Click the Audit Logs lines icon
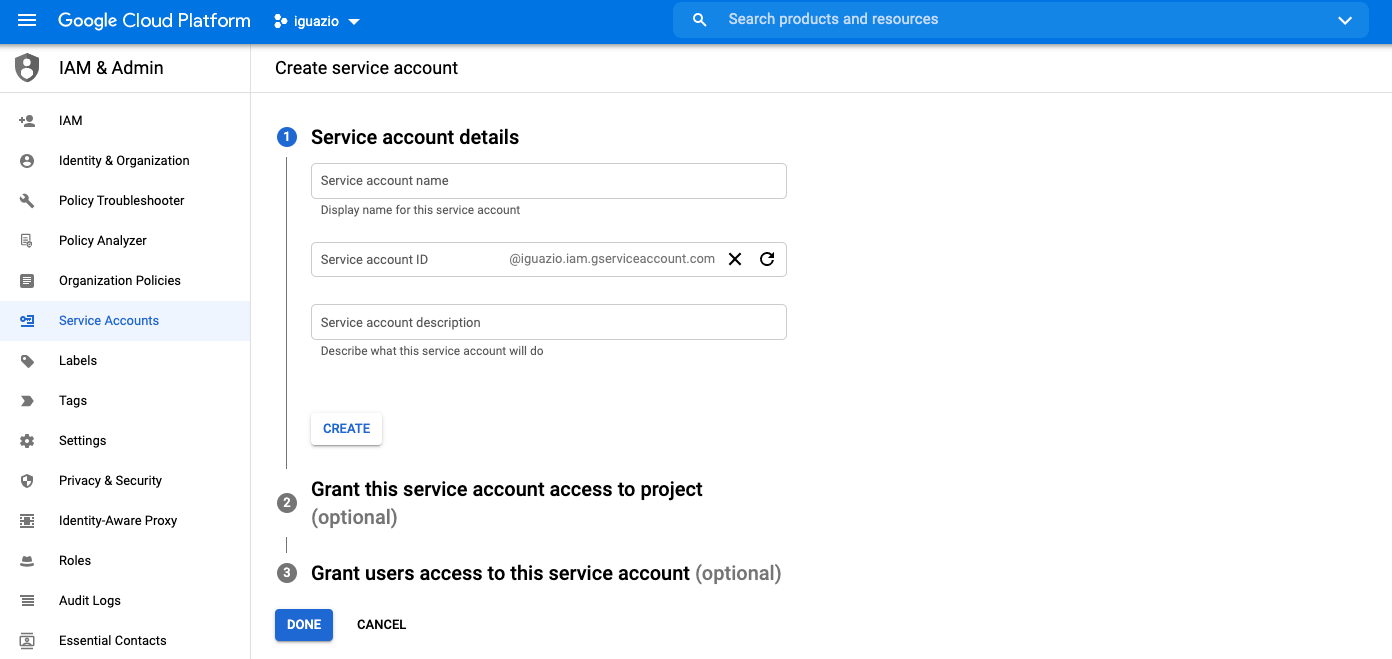This screenshot has height=659, width=1392. pyautogui.click(x=27, y=601)
